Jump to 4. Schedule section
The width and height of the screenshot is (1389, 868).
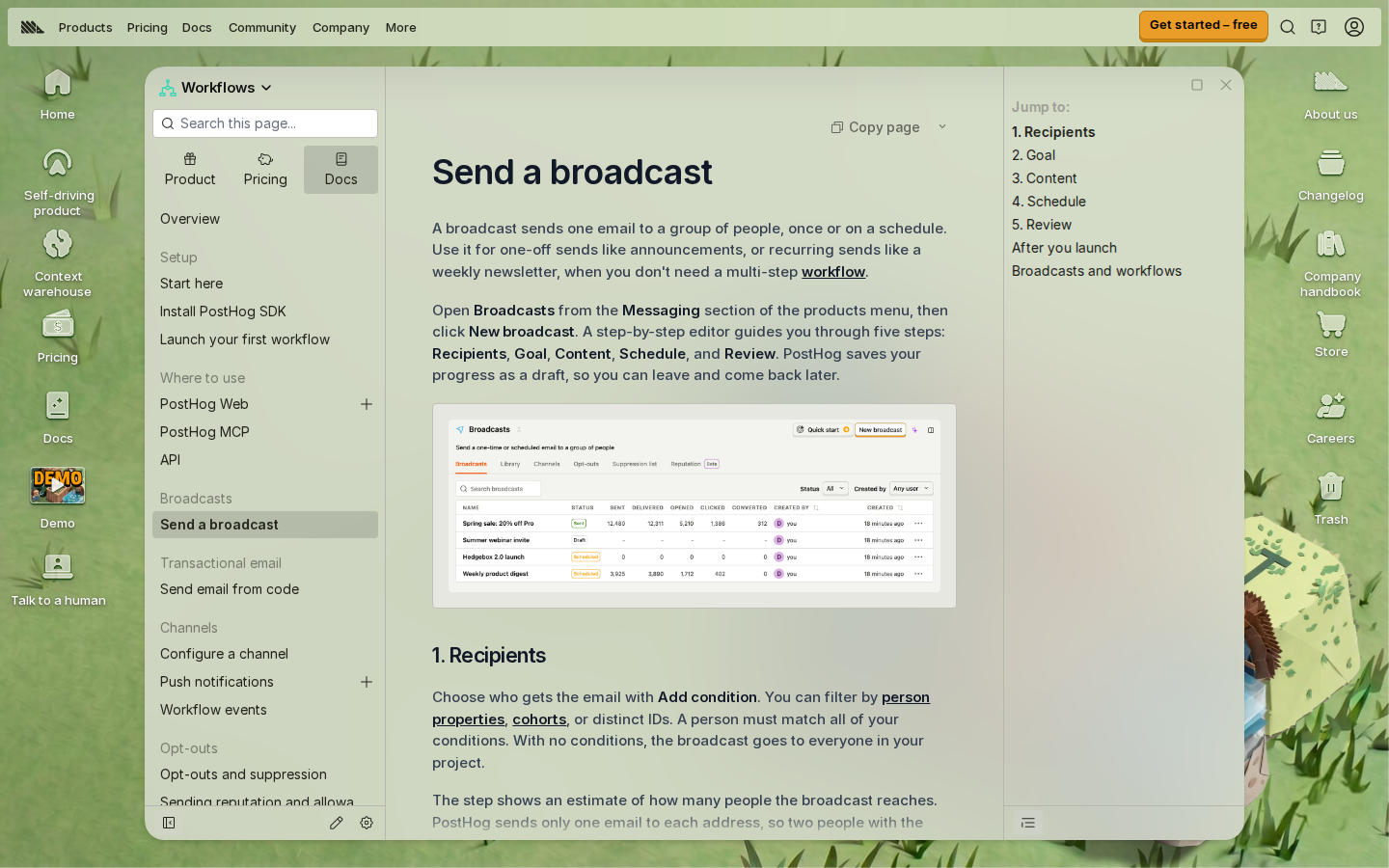pos(1049,202)
